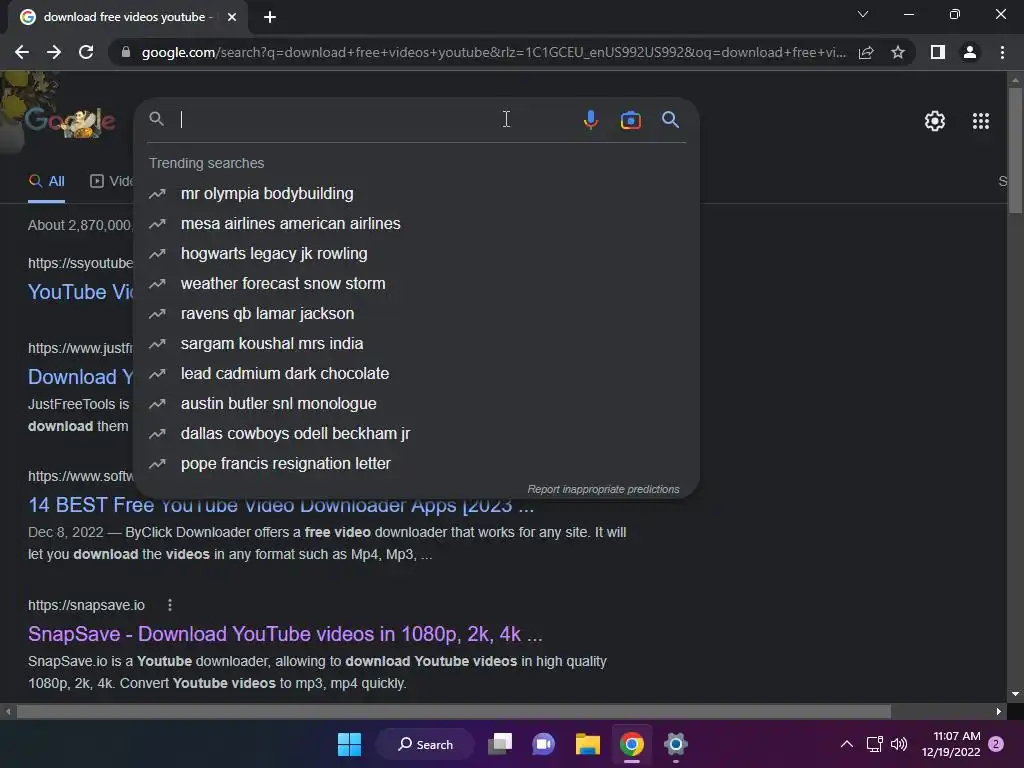Viewport: 1024px width, 768px height.
Task: Choose suggestion weather forecast snow storm
Action: [416, 283]
